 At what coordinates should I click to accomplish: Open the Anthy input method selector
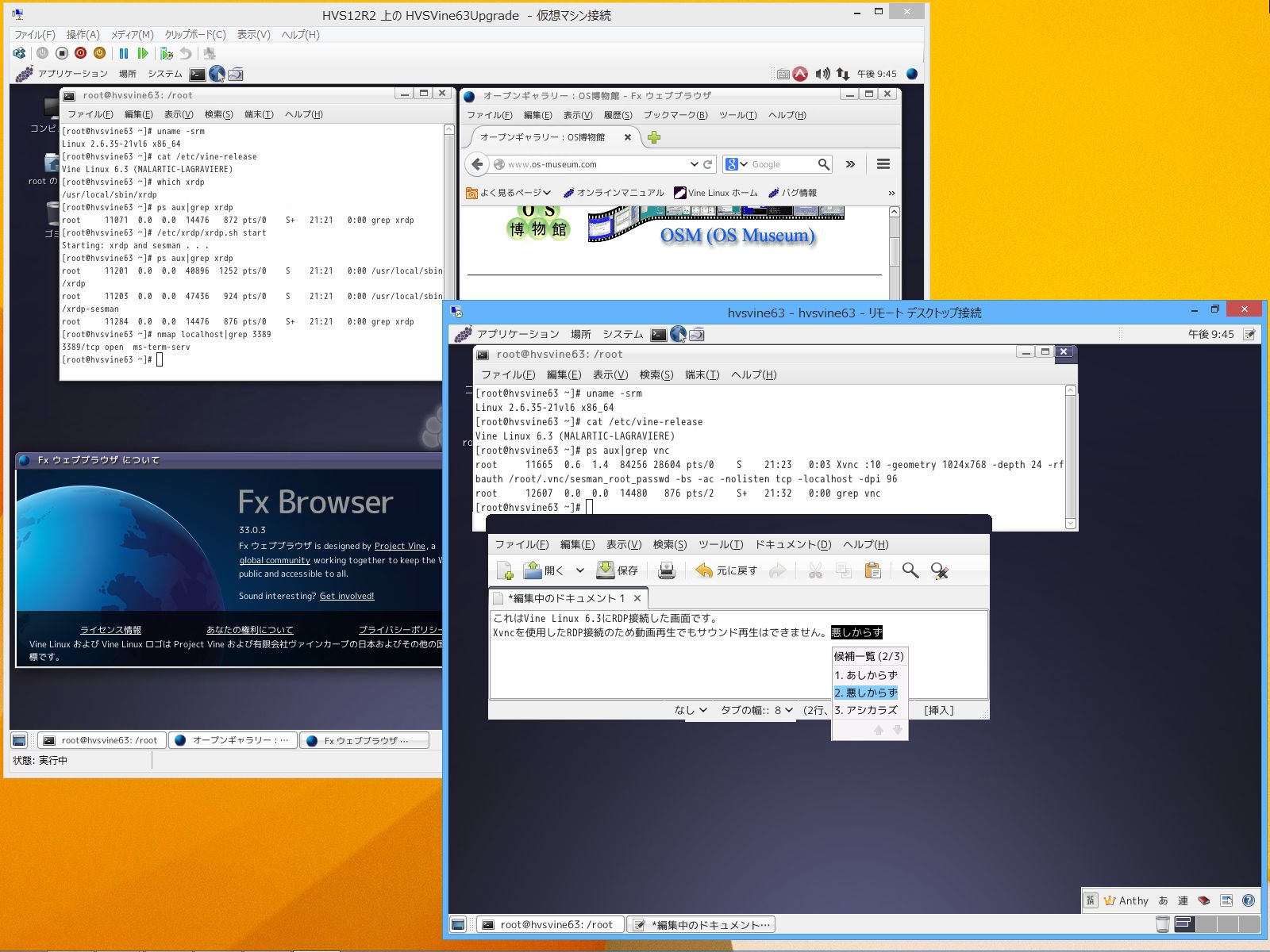click(x=1126, y=900)
